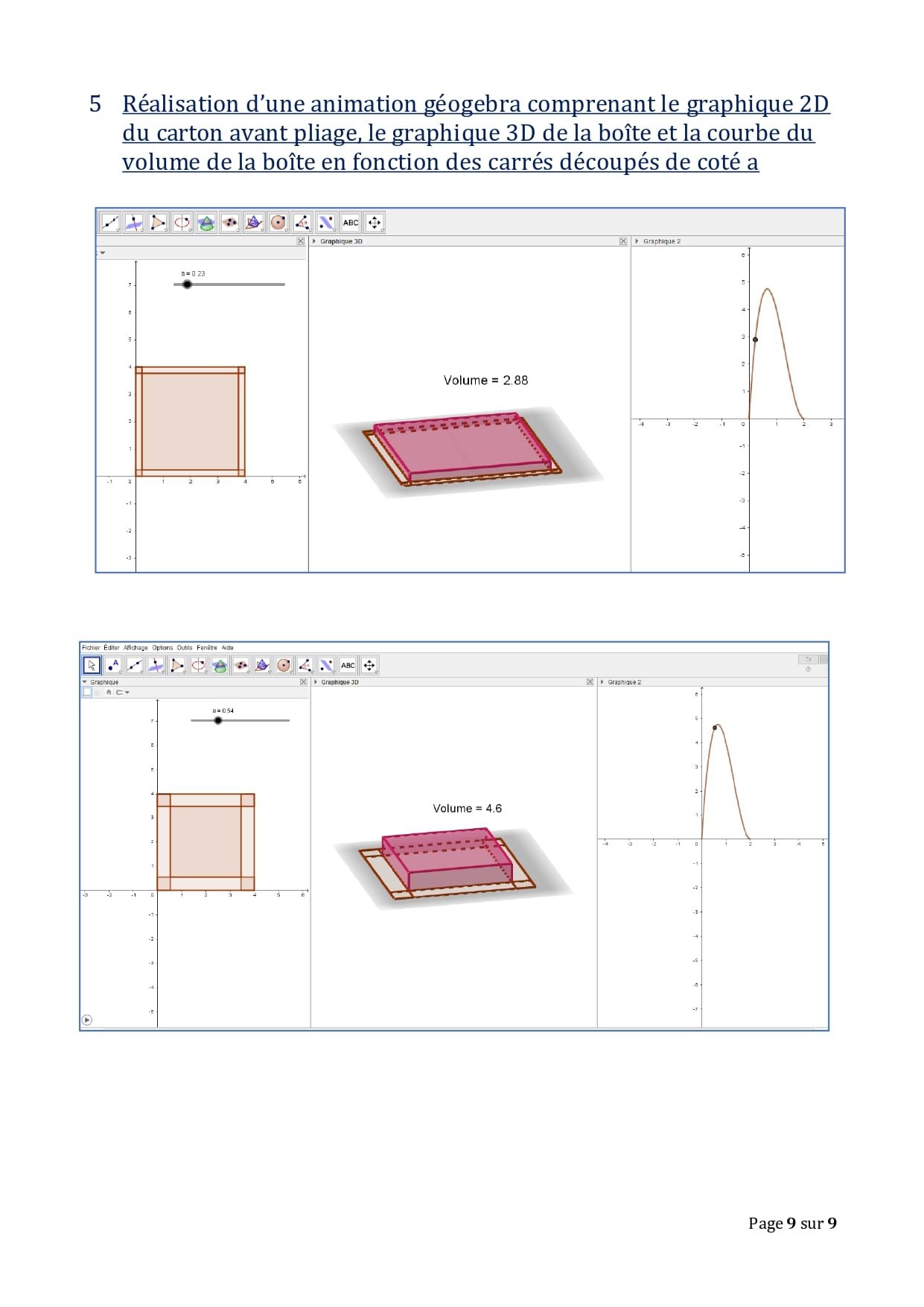
Task: Toggle grid display in lower Graphique style bar
Action: point(98,692)
